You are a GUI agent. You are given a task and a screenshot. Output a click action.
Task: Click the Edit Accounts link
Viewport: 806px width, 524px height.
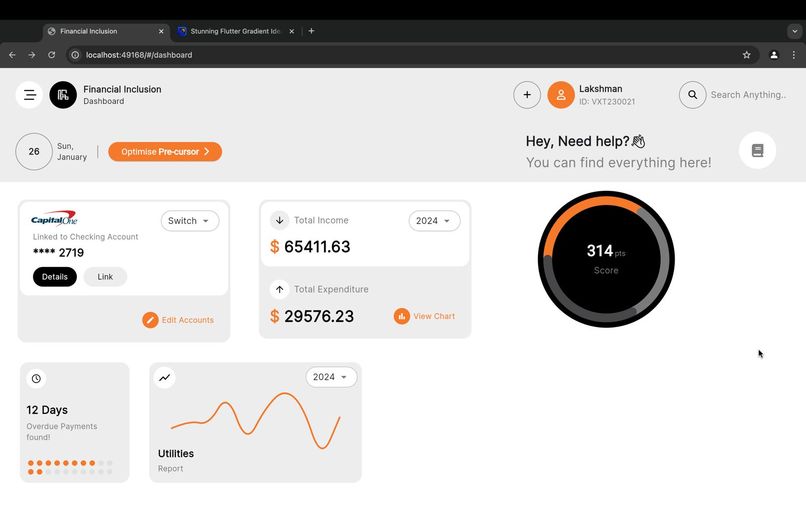188,320
